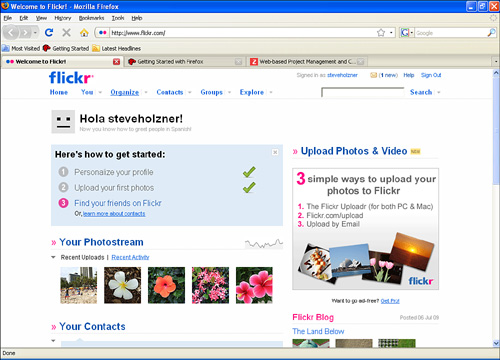Click the URL address bar
This screenshot has height=360, width=500.
point(243,33)
